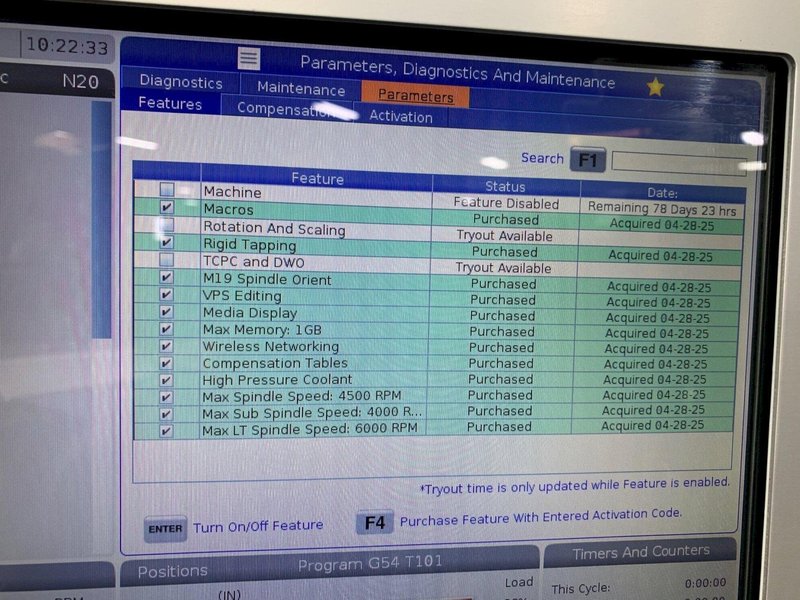This screenshot has height=600, width=800.
Task: Toggle the High Pressure Coolant checkbox
Action: tap(166, 380)
